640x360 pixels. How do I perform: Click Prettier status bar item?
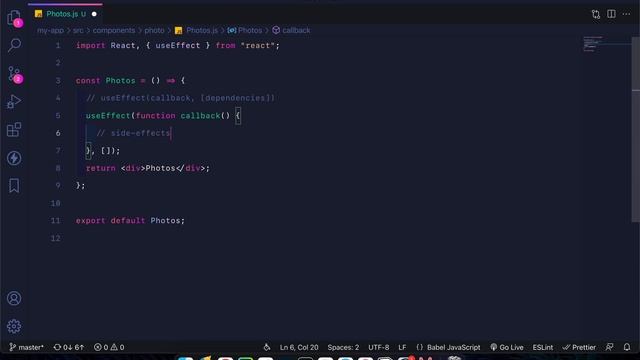click(x=579, y=347)
